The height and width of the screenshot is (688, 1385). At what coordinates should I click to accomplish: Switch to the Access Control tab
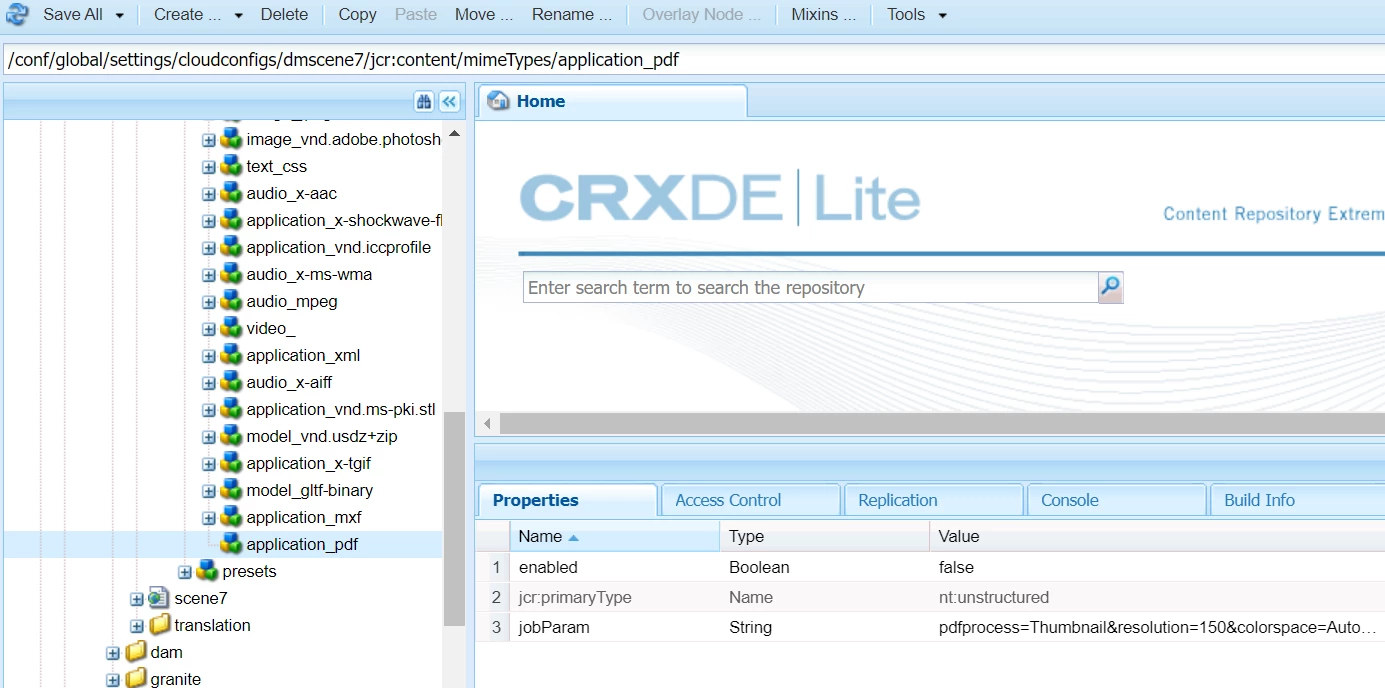click(750, 500)
